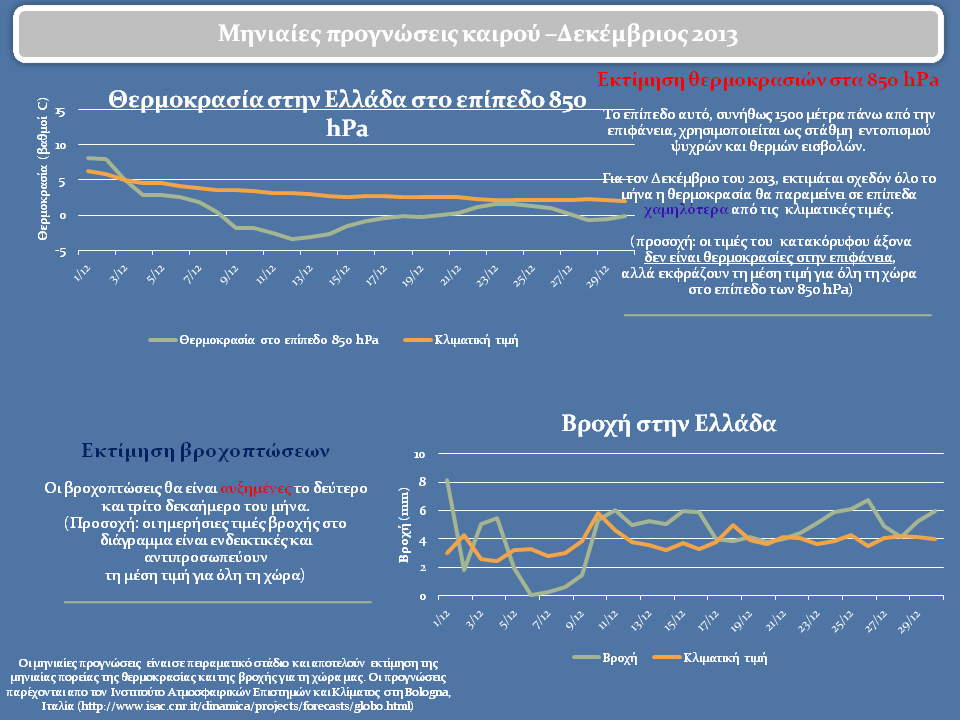Click the line 'στο επίπεδο των 850 hPa)'
Viewport: 960px width, 720px height.
tap(770, 289)
